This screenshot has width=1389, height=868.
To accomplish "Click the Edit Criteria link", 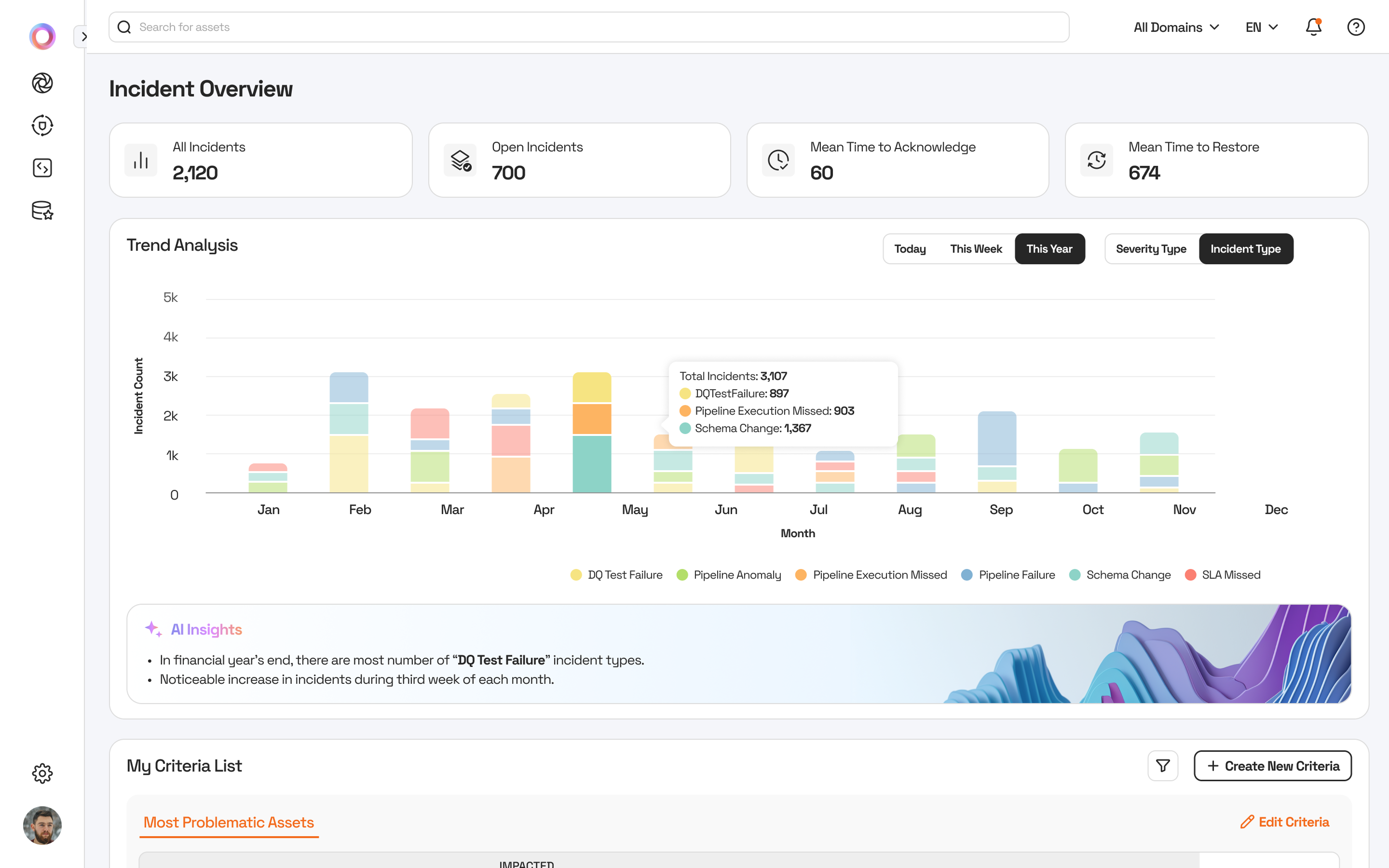I will 1284,822.
